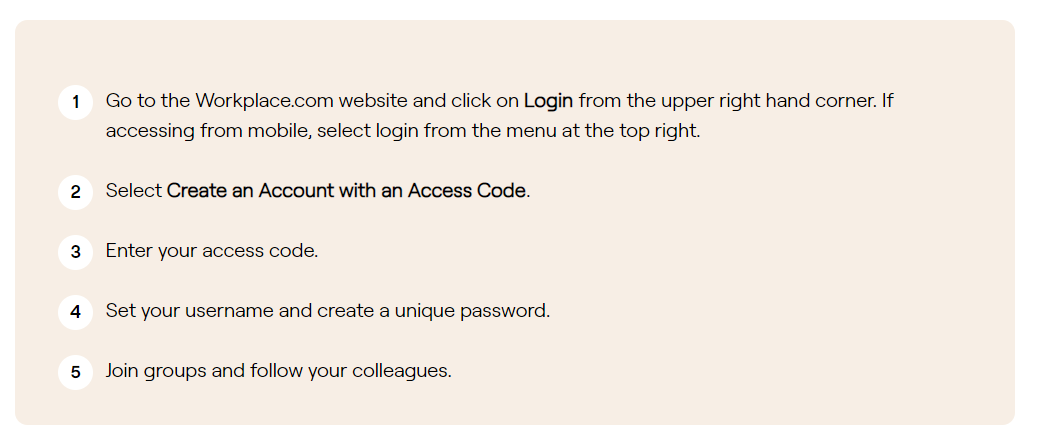Click the bold Login text
Image resolution: width=1038 pixels, height=433 pixels.
point(548,101)
